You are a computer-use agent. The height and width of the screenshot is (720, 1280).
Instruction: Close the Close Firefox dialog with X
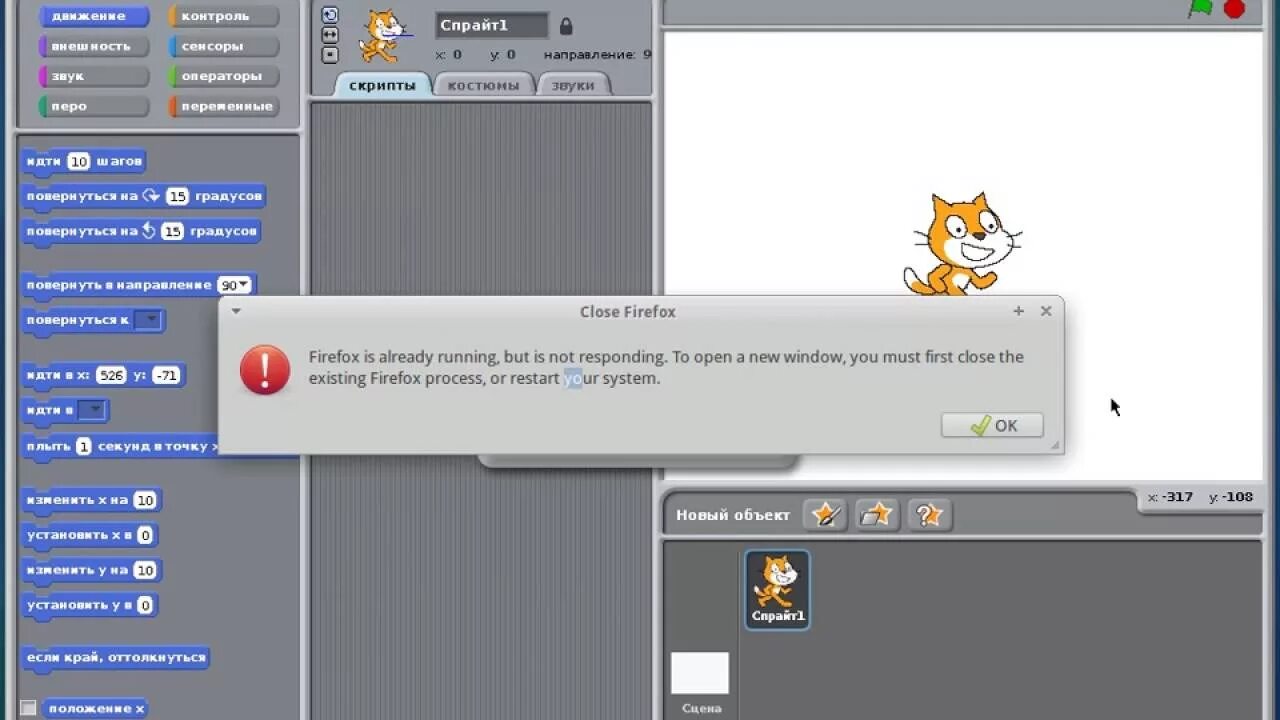tap(1046, 311)
